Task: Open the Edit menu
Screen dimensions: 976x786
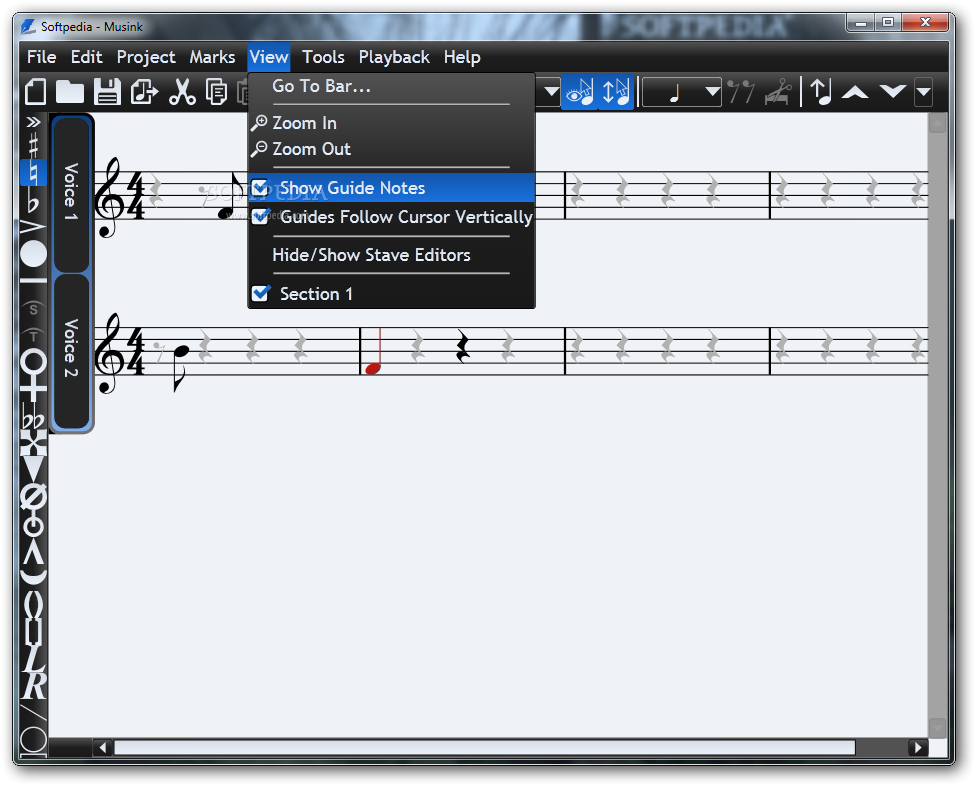Action: pos(86,57)
